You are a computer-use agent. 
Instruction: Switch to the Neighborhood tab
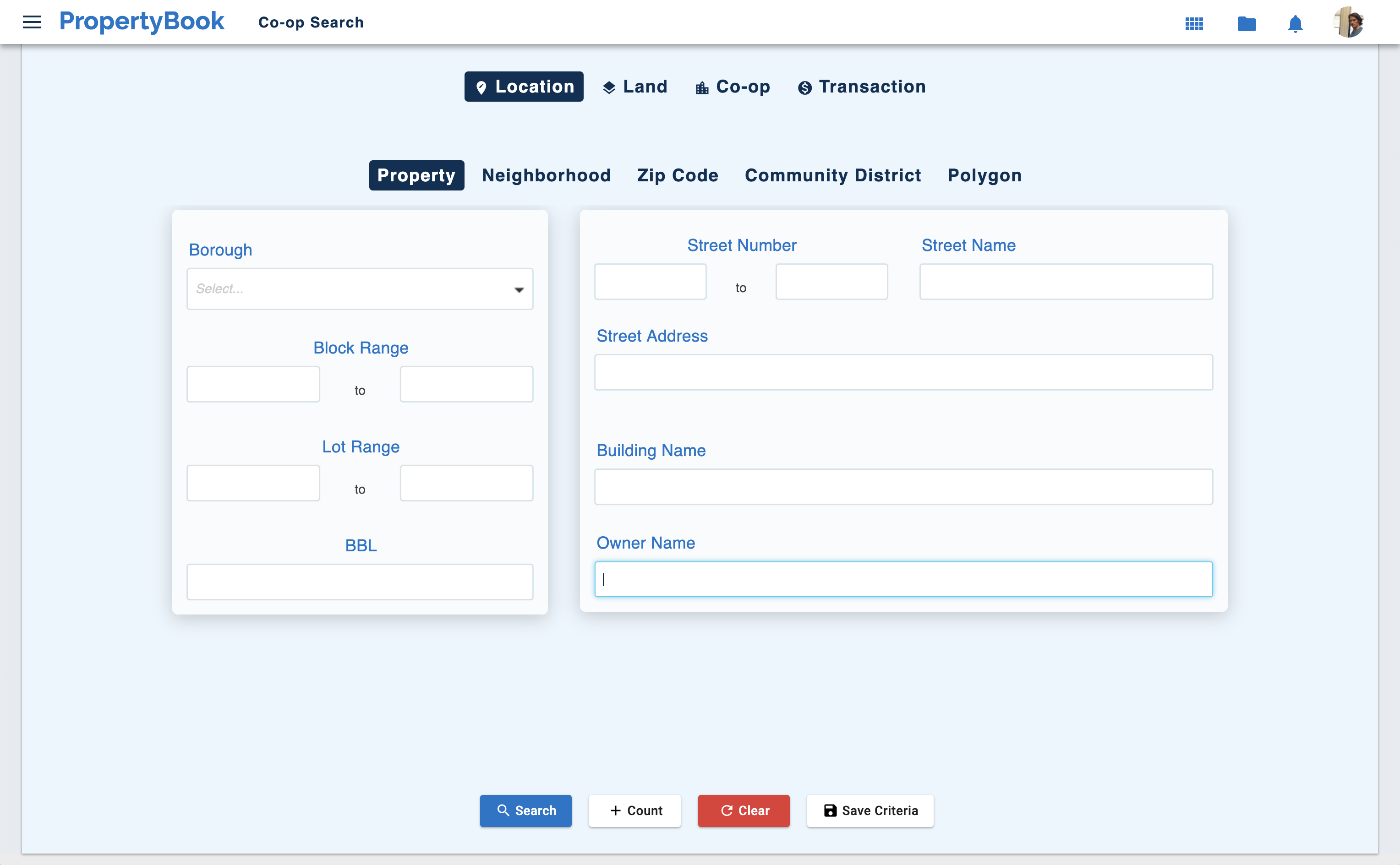pyautogui.click(x=546, y=175)
